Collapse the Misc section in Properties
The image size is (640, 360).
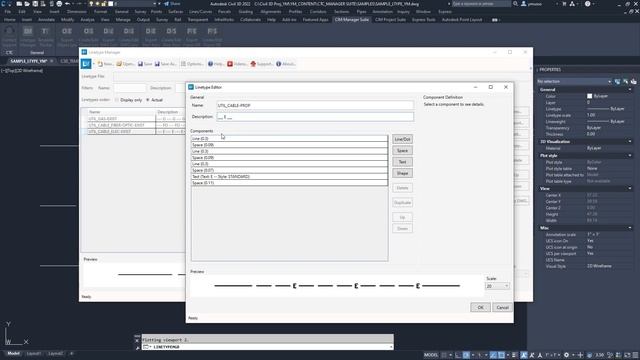pos(630,228)
